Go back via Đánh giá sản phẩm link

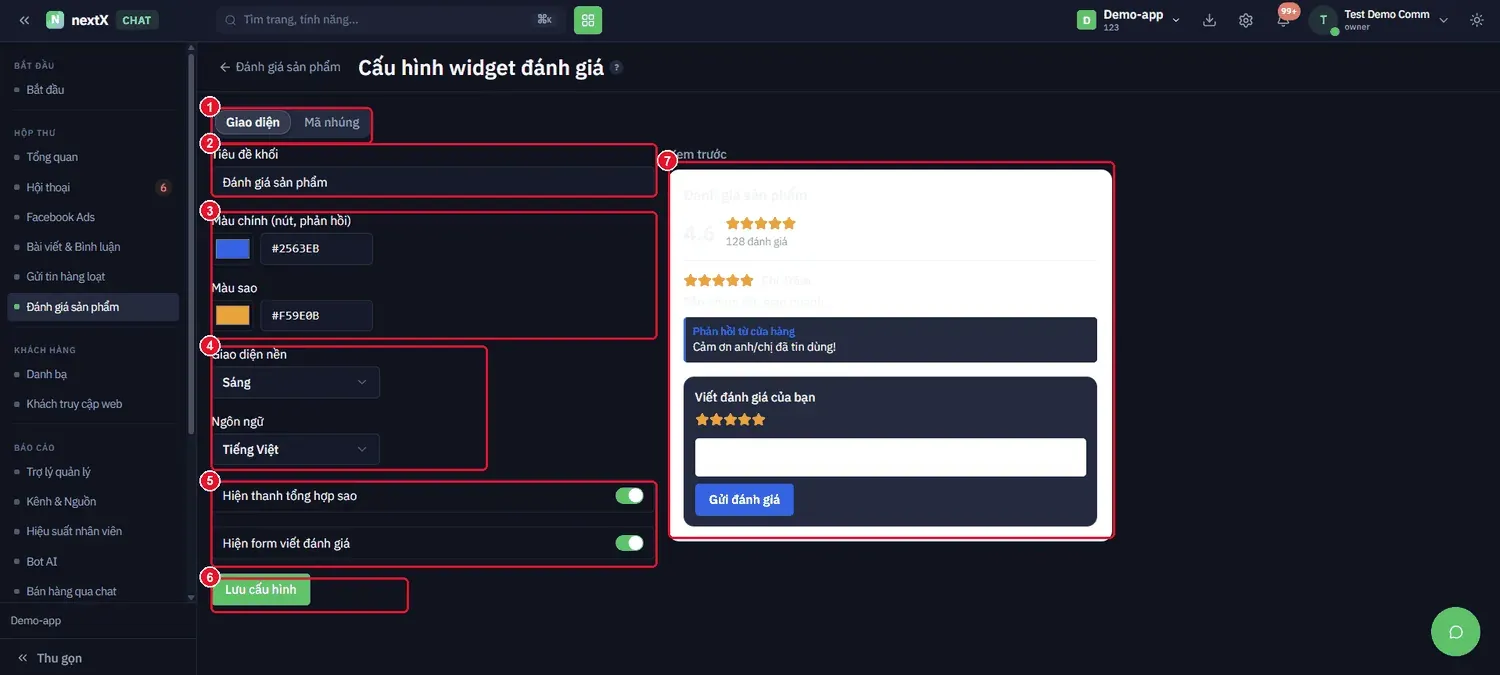pos(280,67)
